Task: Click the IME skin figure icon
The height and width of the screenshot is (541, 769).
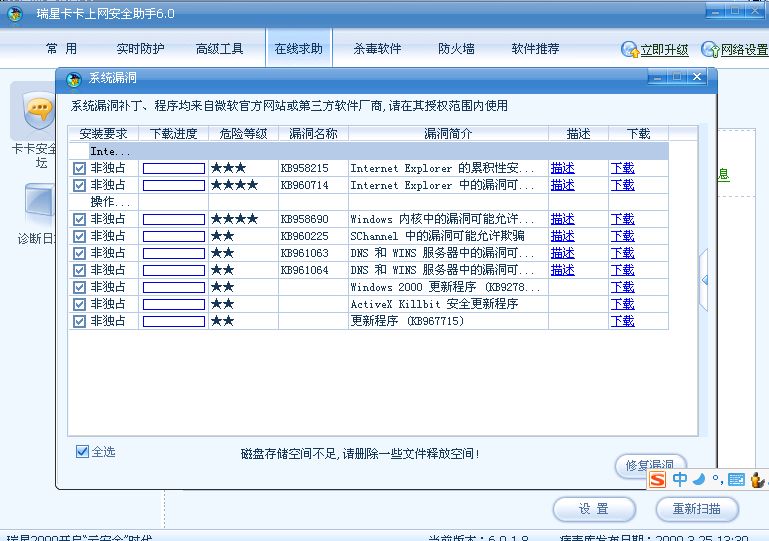Action: tap(758, 479)
